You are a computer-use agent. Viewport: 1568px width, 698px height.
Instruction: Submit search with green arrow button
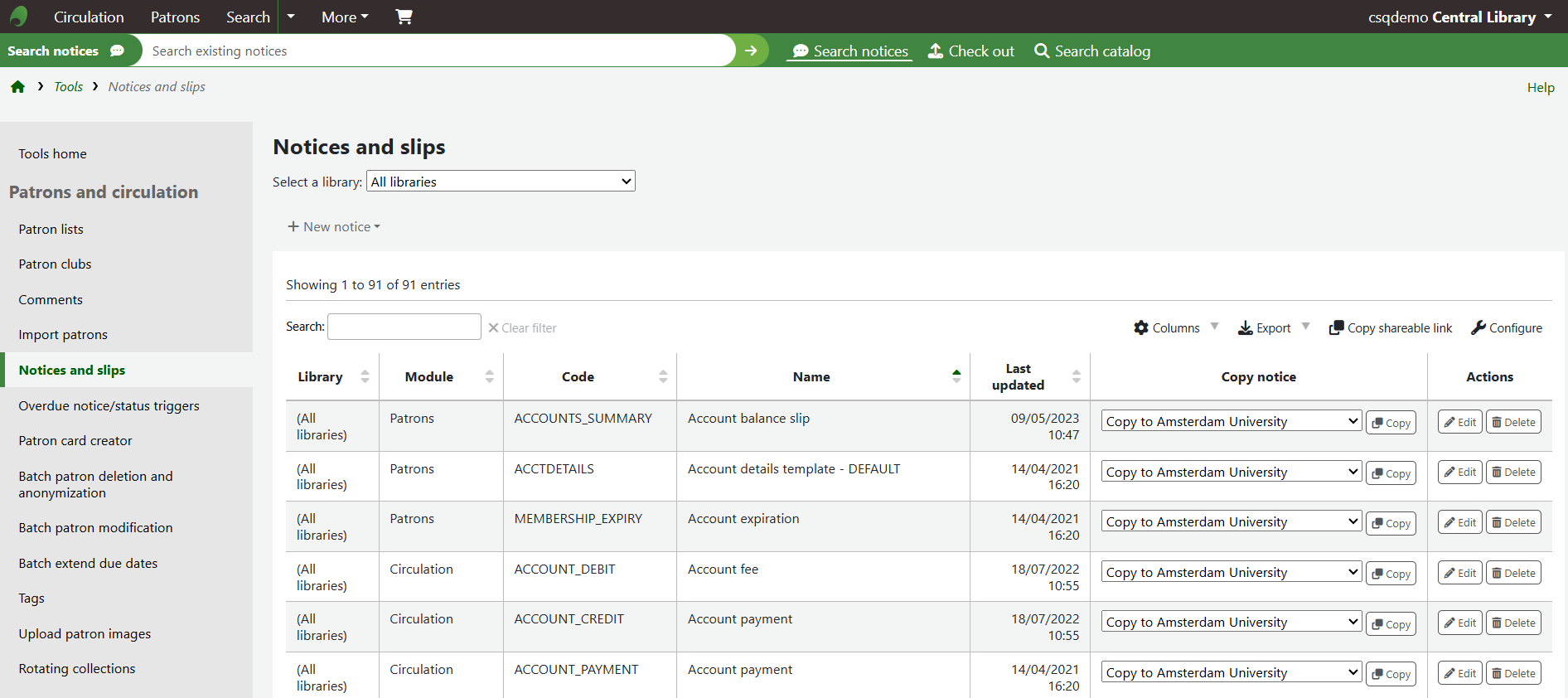(751, 51)
